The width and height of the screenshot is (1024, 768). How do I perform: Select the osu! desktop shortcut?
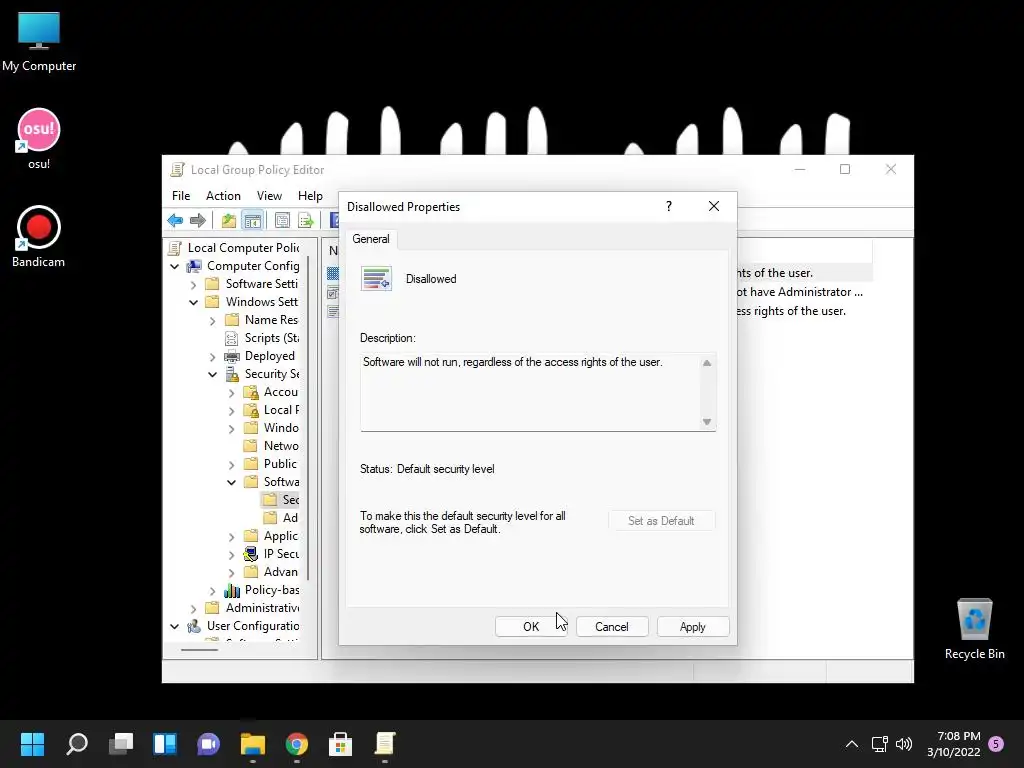pos(39,138)
